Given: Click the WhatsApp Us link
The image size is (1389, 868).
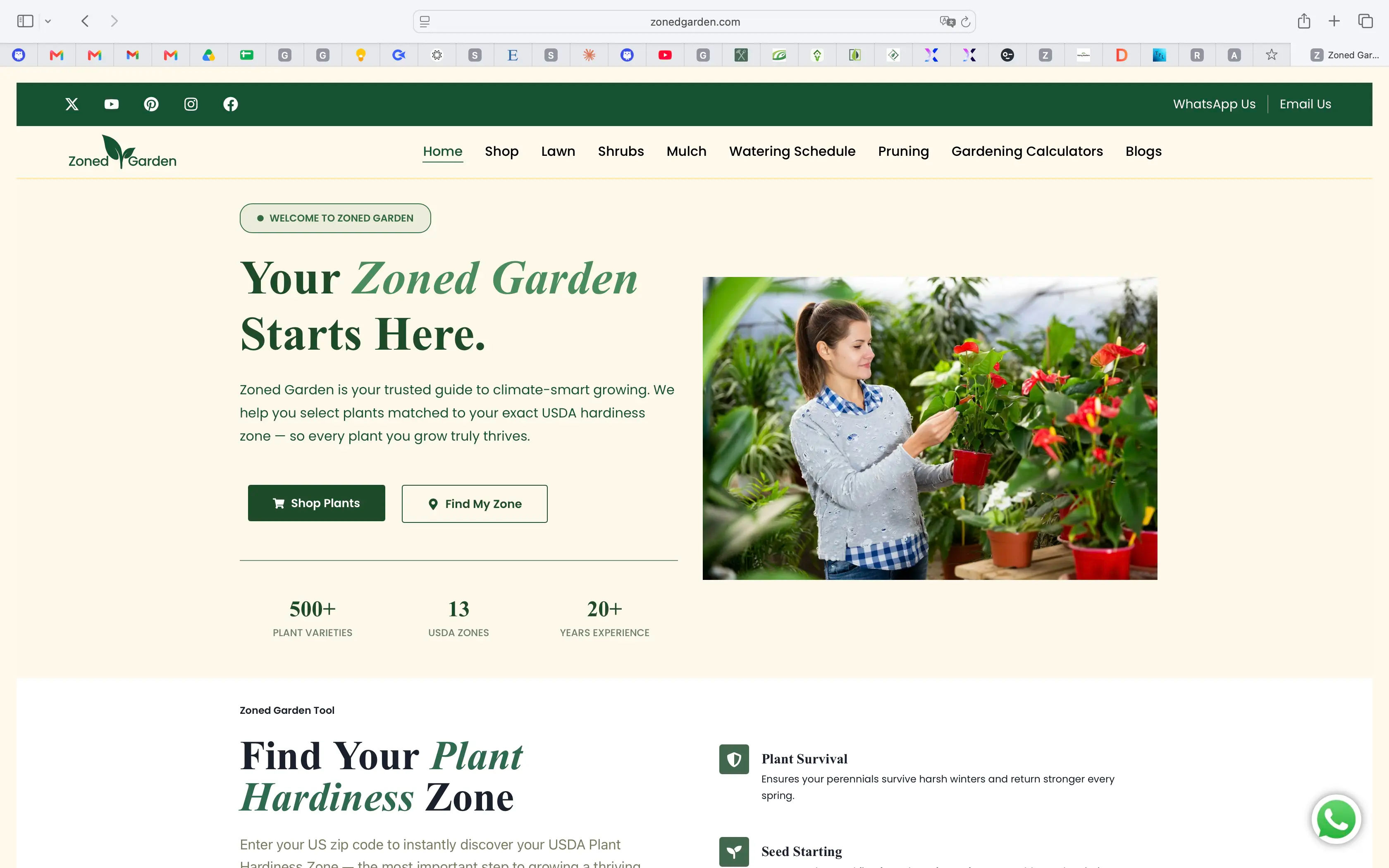Looking at the screenshot, I should [x=1214, y=104].
